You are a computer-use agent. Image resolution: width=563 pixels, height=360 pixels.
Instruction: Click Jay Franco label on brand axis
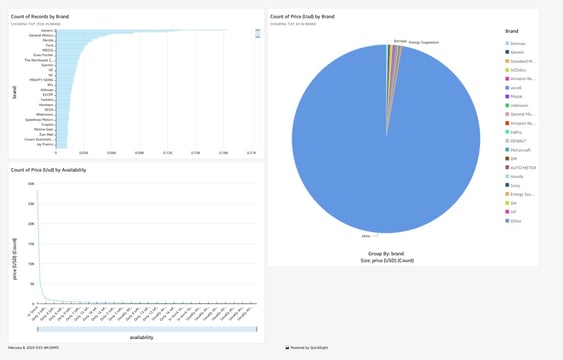(x=45, y=144)
